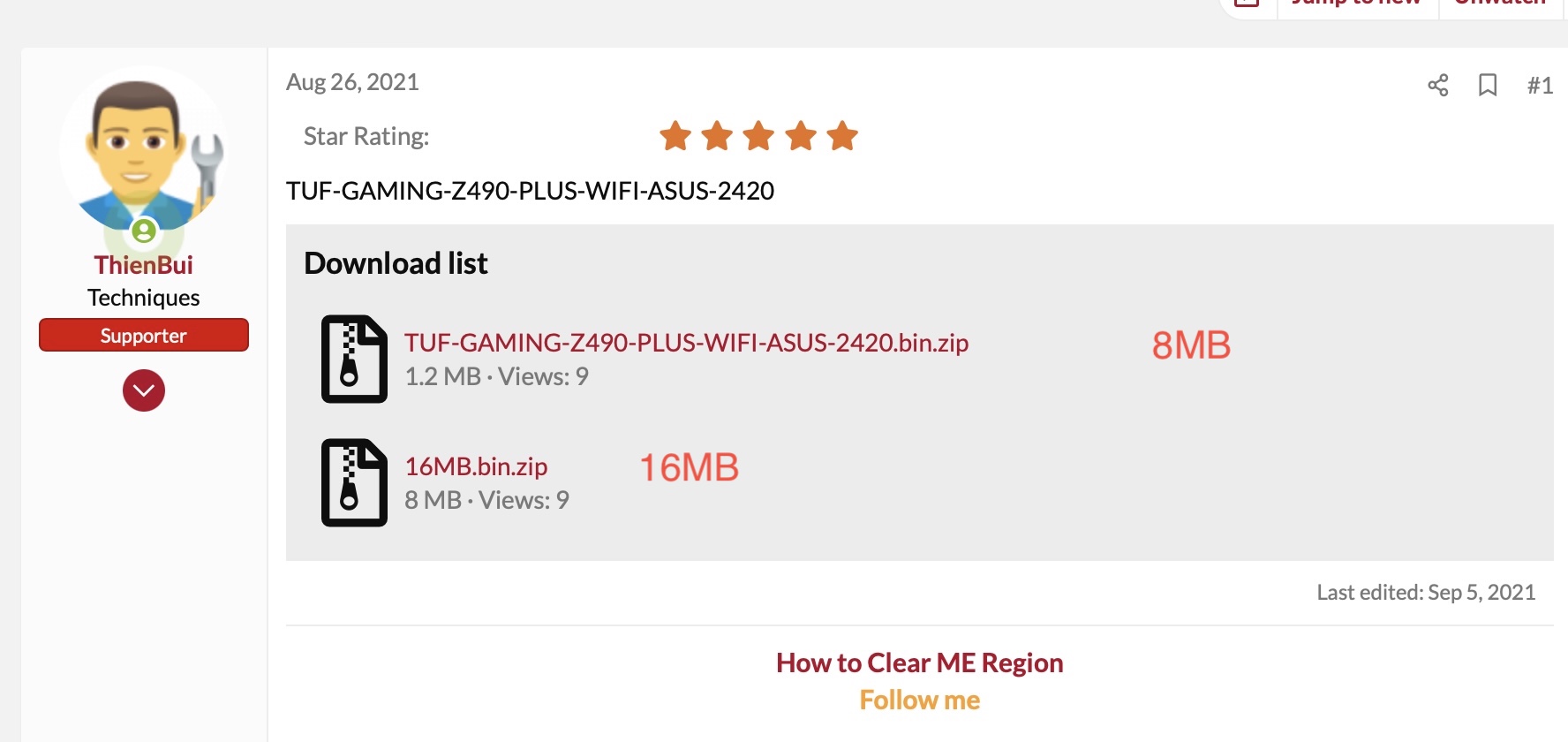Click the Aug 26, 2021 post date
Image resolution: width=1568 pixels, height=742 pixels.
pyautogui.click(x=352, y=82)
